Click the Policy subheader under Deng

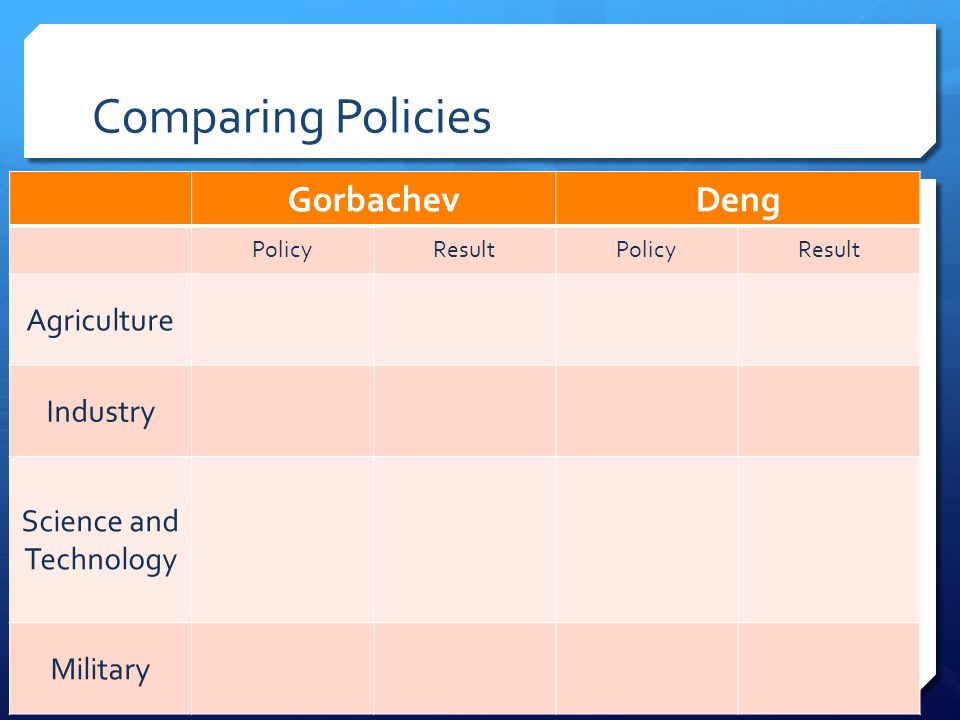tap(647, 250)
